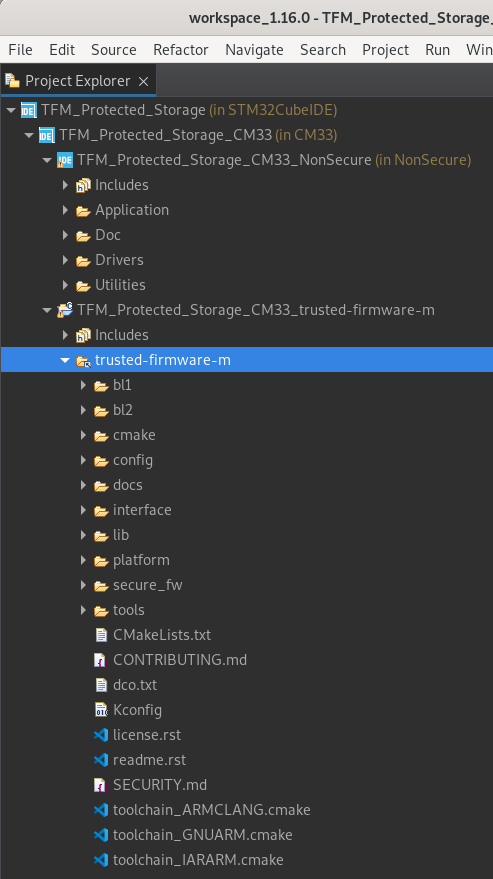The width and height of the screenshot is (493, 879).
Task: Expand the secure_fw folder
Action: [83, 585]
